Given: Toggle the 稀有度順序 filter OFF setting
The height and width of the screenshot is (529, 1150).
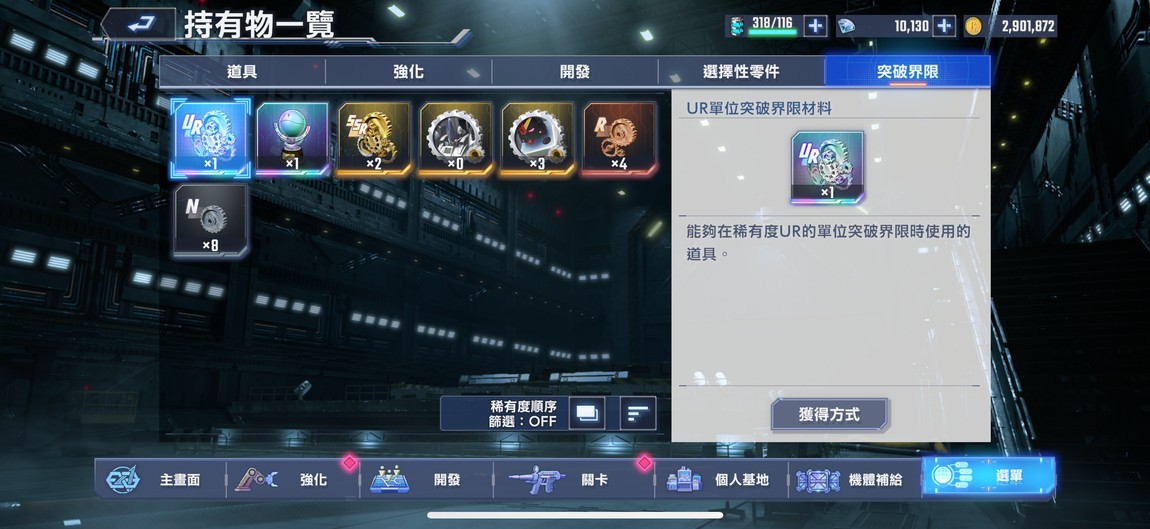Looking at the screenshot, I should coord(523,414).
